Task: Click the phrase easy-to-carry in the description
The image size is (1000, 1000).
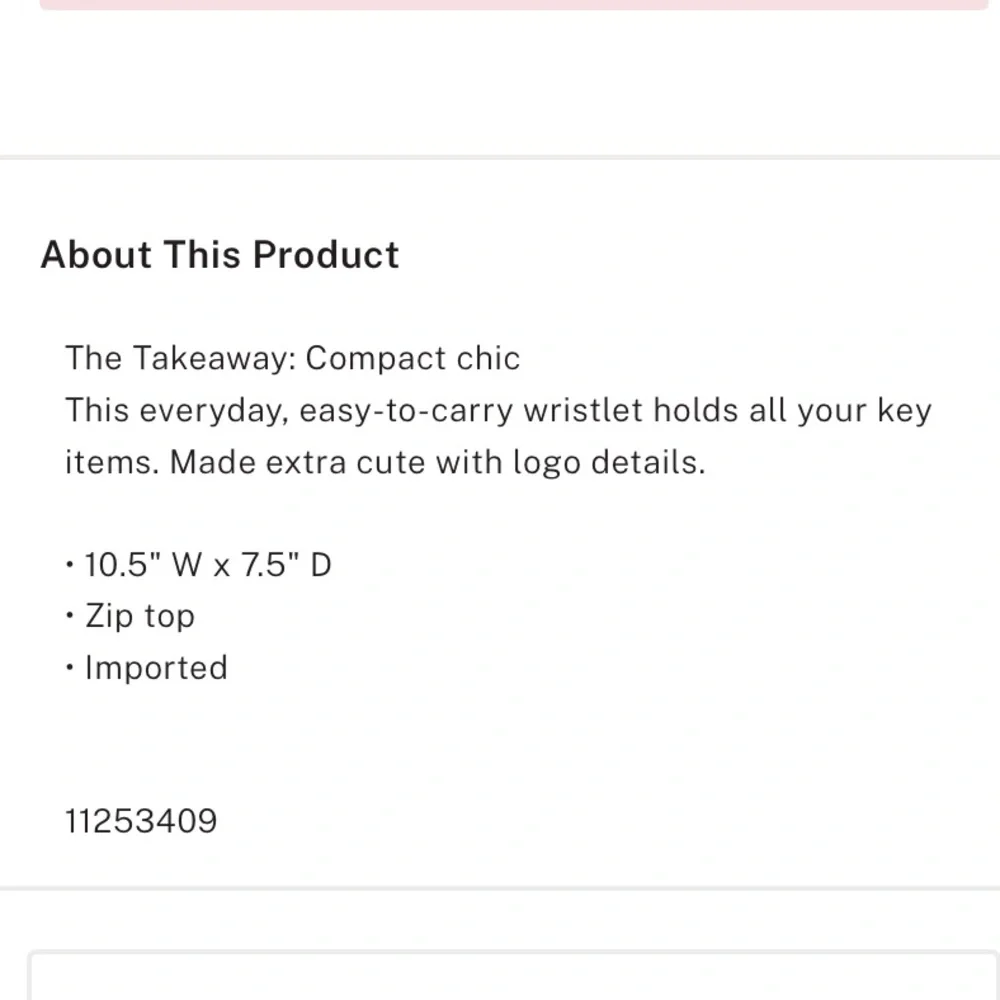Action: 406,410
